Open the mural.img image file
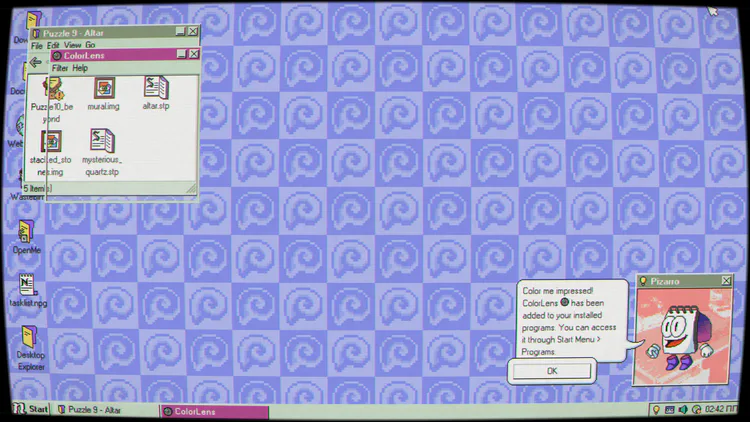Viewport: 750px width, 422px height. pos(104,89)
